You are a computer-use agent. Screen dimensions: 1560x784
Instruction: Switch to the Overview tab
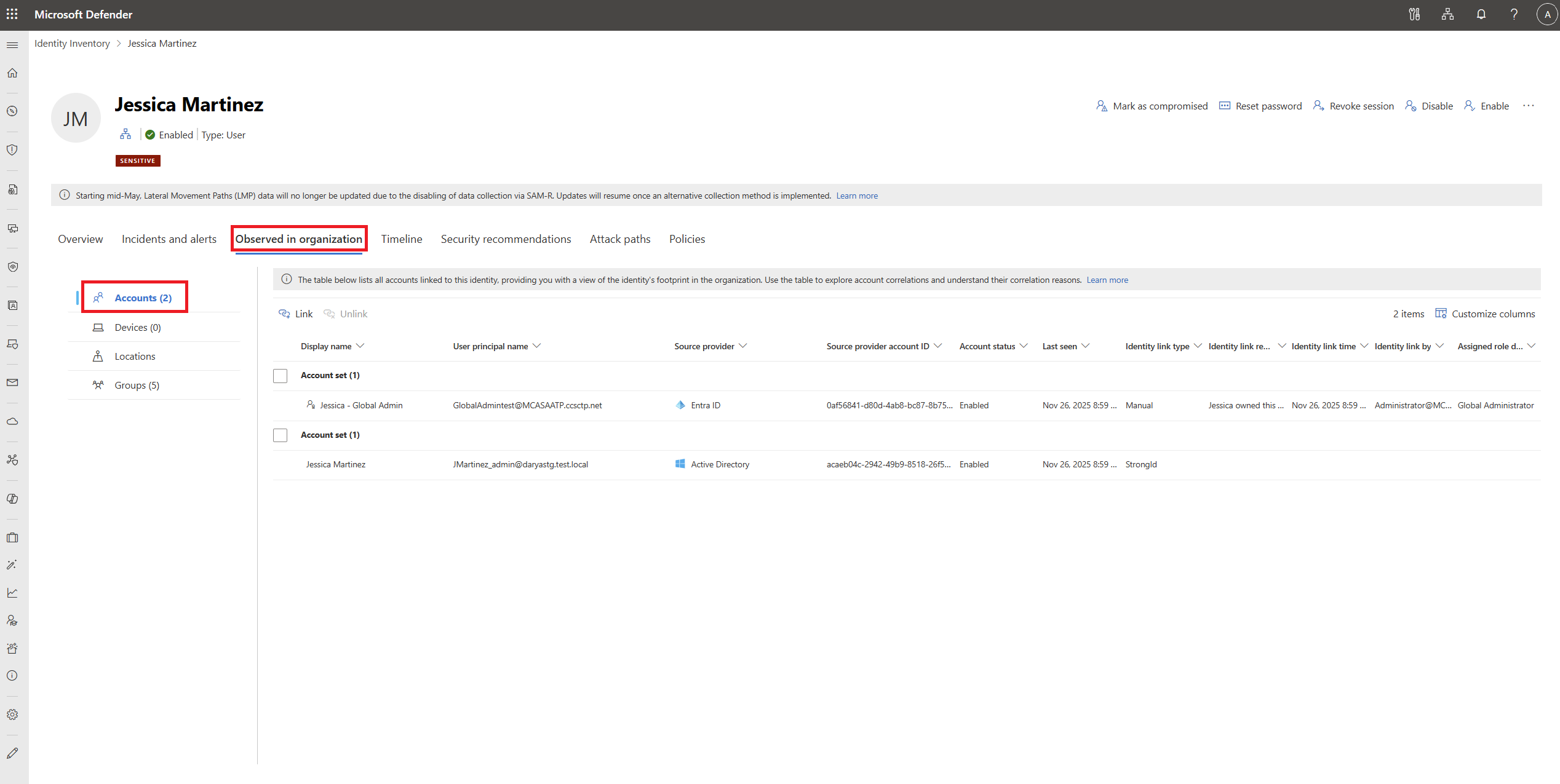click(x=81, y=239)
